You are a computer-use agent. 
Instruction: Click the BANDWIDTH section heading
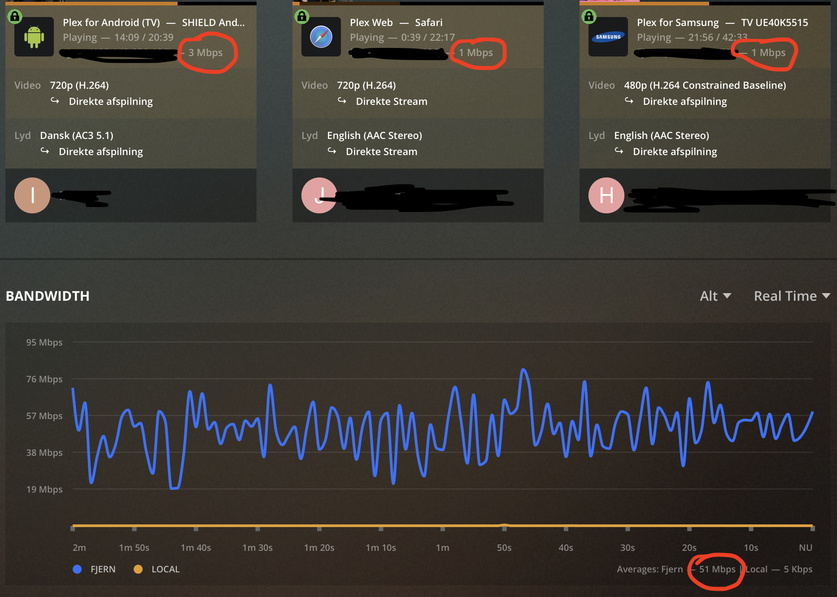(x=48, y=296)
